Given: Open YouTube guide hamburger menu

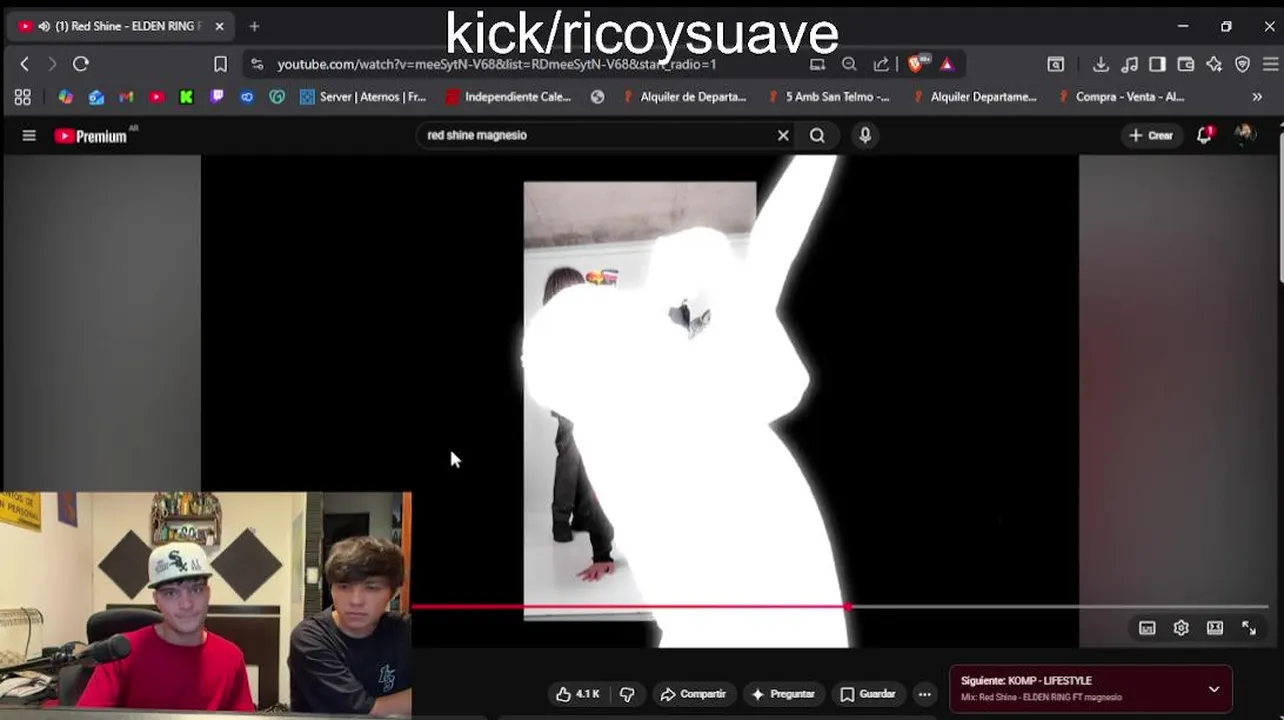Looking at the screenshot, I should (29, 135).
